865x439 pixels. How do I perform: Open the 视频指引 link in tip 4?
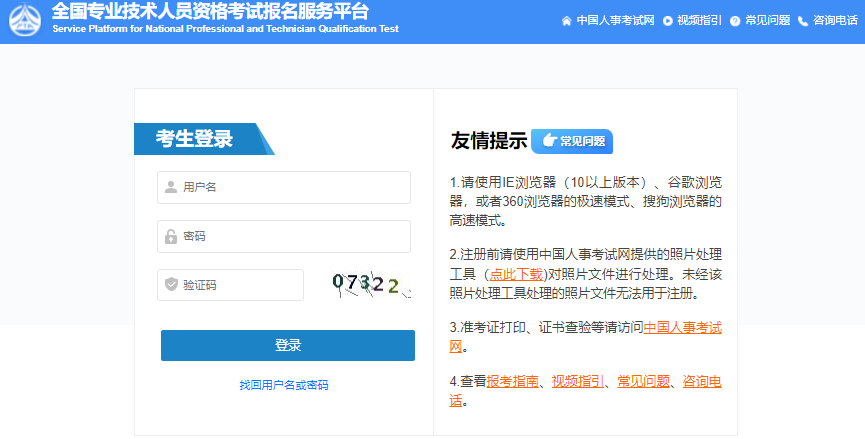pos(578,381)
